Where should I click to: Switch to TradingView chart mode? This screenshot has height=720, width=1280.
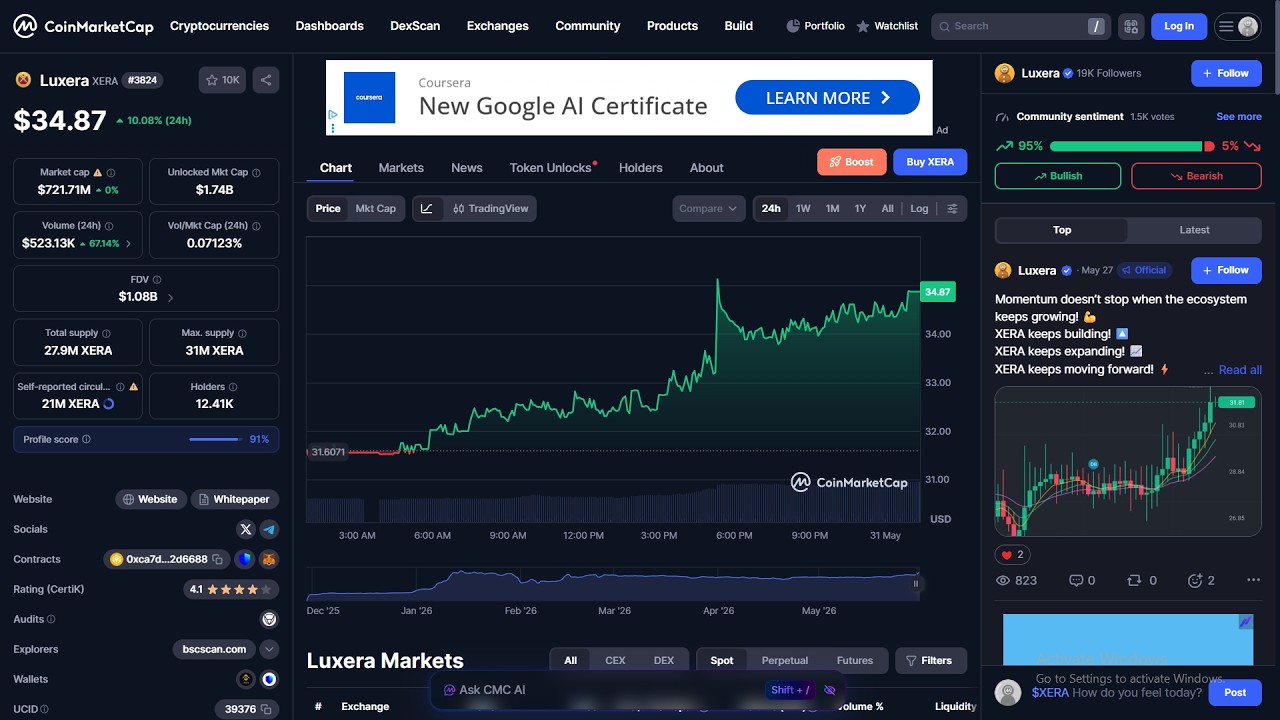point(490,209)
